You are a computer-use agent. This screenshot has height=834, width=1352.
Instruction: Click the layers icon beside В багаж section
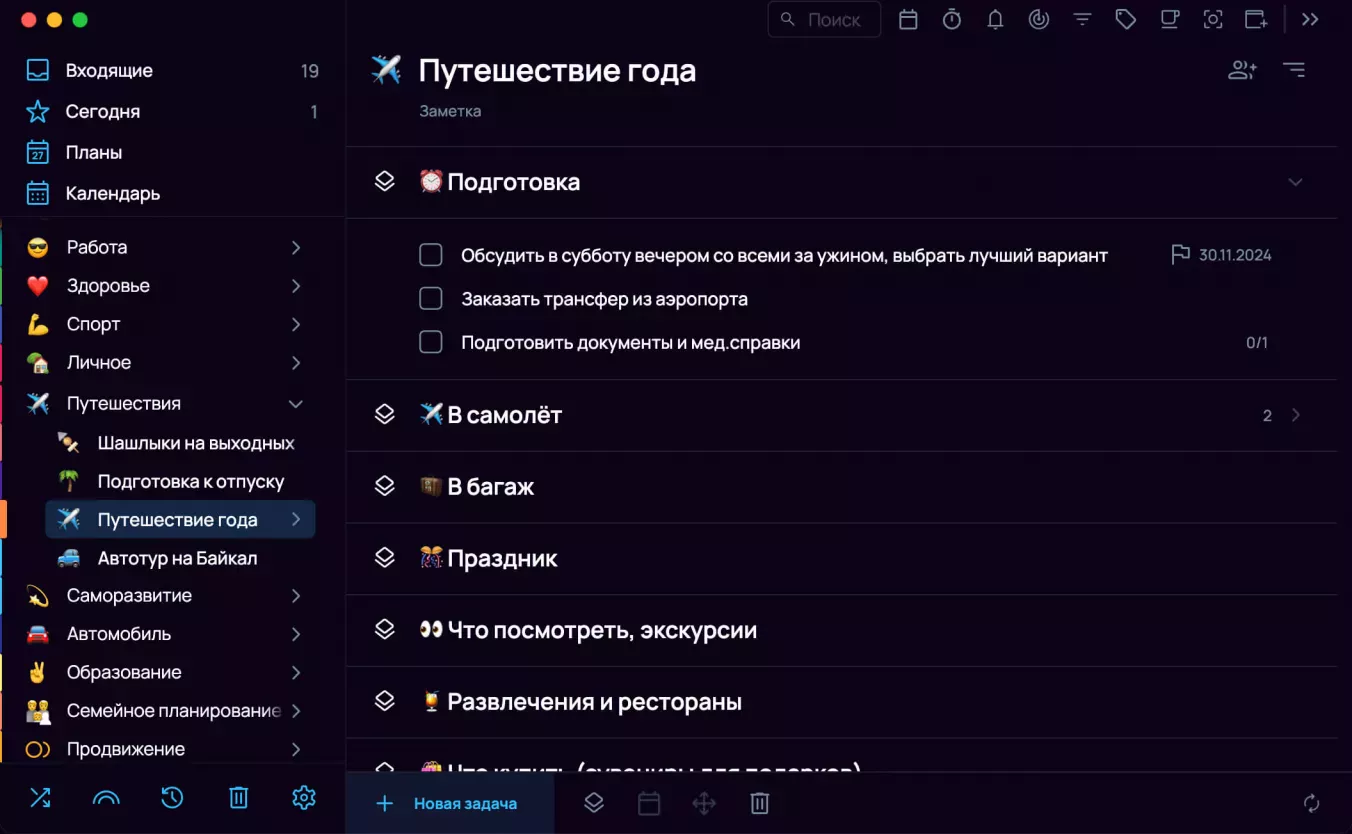385,486
